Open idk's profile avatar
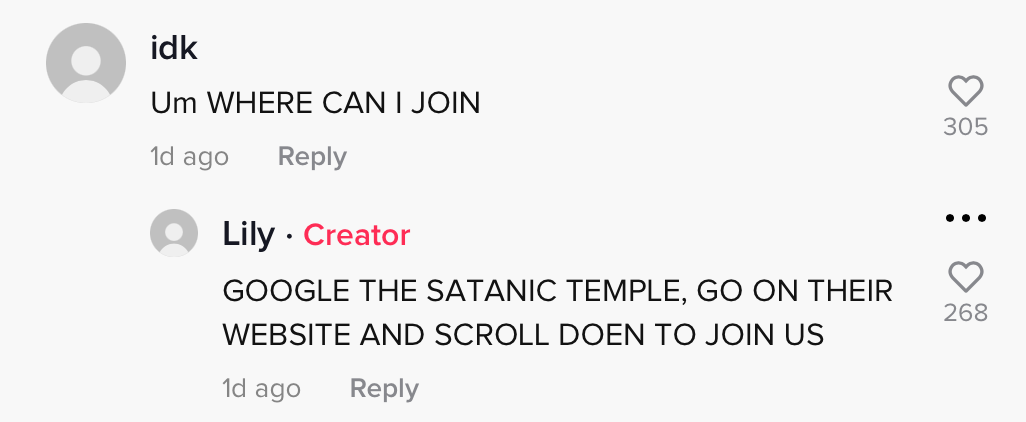 (86, 63)
